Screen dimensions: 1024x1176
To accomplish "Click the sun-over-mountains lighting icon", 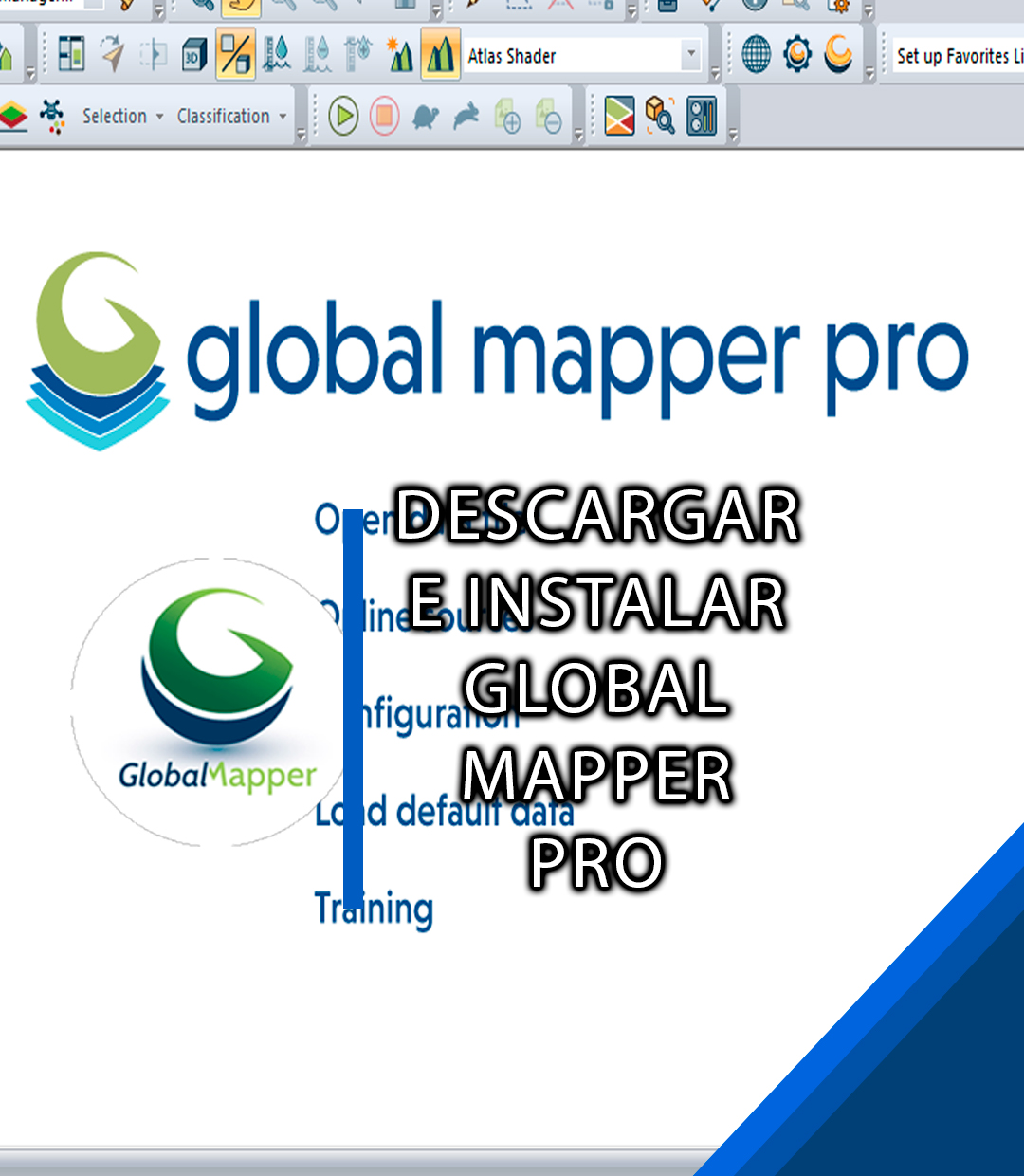I will (399, 55).
